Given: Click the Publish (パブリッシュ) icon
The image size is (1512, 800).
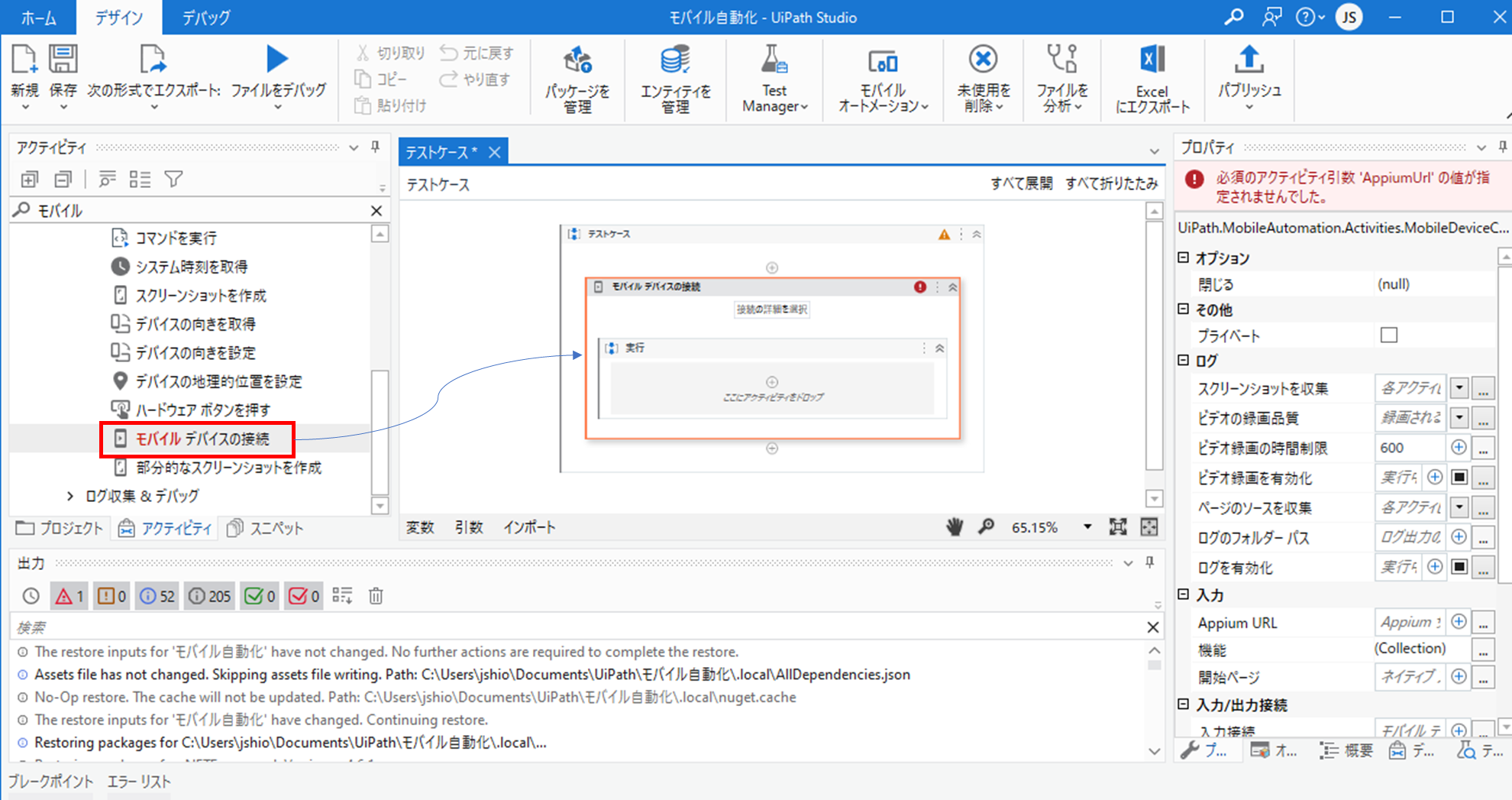Looking at the screenshot, I should click(1249, 59).
